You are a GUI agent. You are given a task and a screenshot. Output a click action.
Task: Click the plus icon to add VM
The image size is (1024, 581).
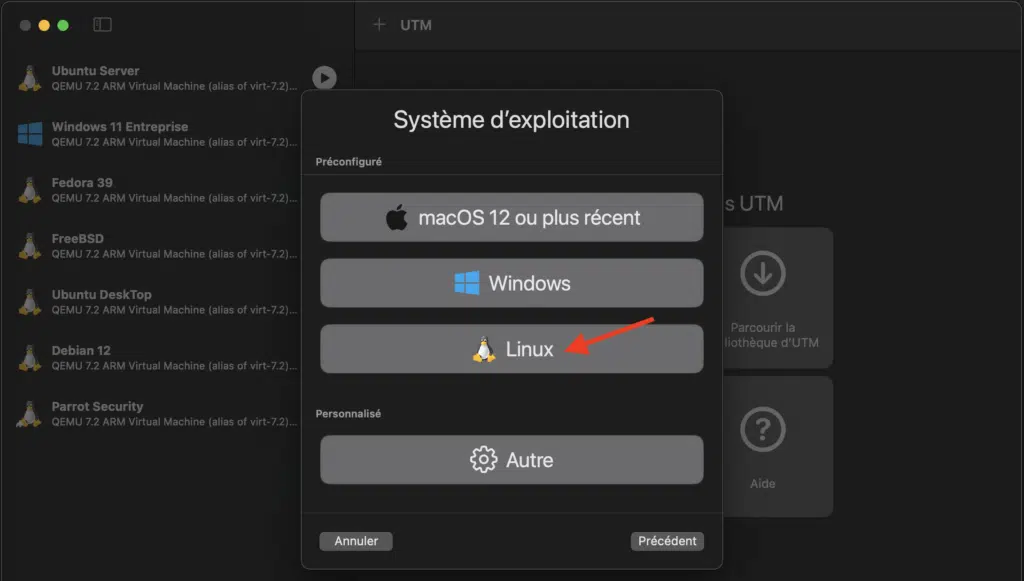click(x=379, y=25)
